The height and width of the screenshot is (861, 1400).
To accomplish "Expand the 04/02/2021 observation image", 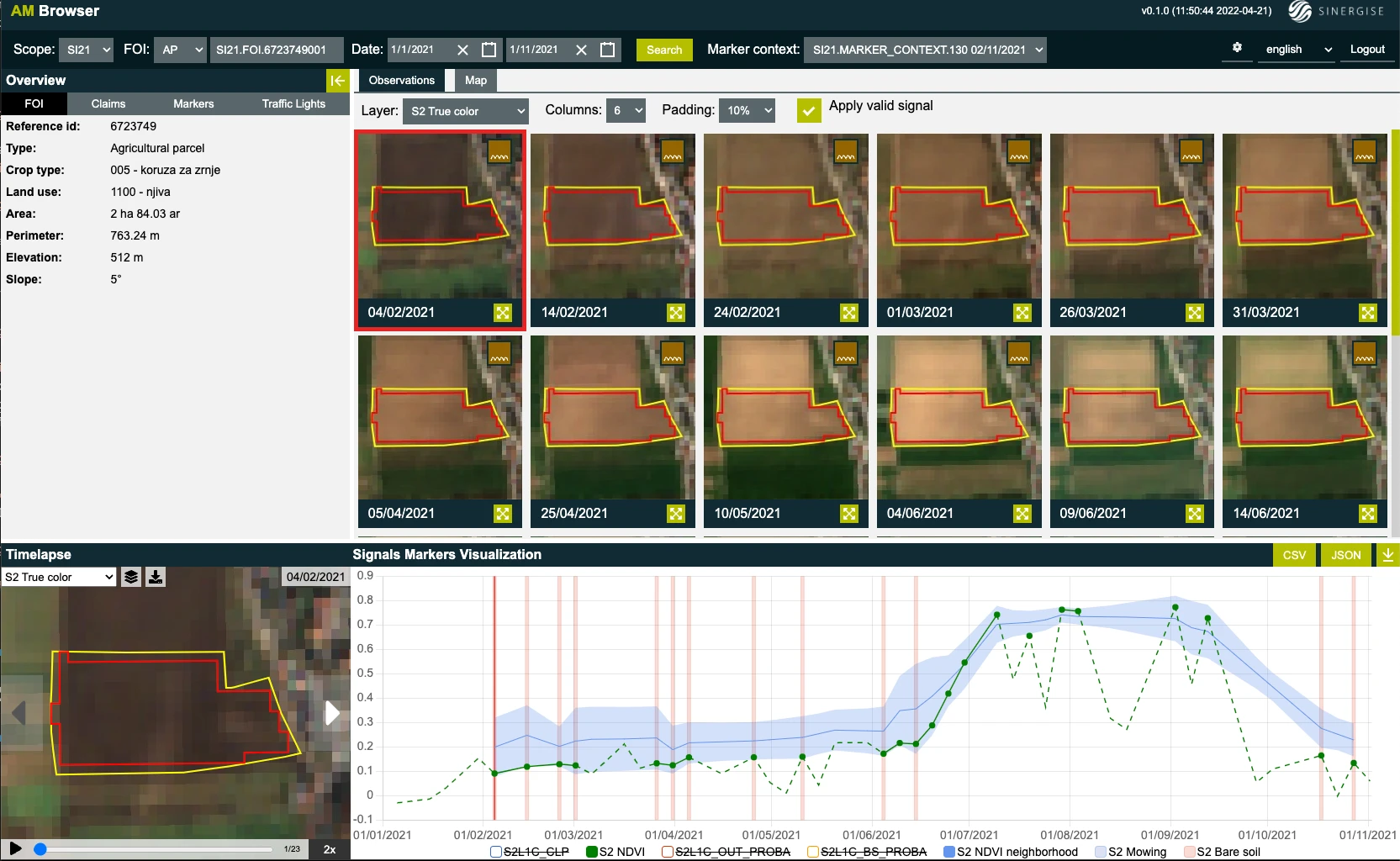I will point(503,313).
